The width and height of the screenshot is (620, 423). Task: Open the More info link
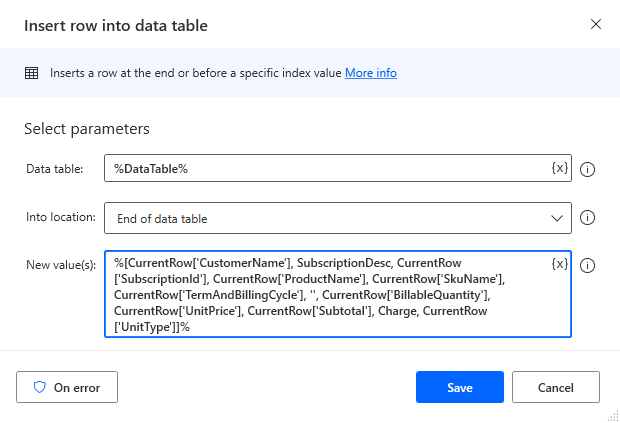pyautogui.click(x=370, y=73)
